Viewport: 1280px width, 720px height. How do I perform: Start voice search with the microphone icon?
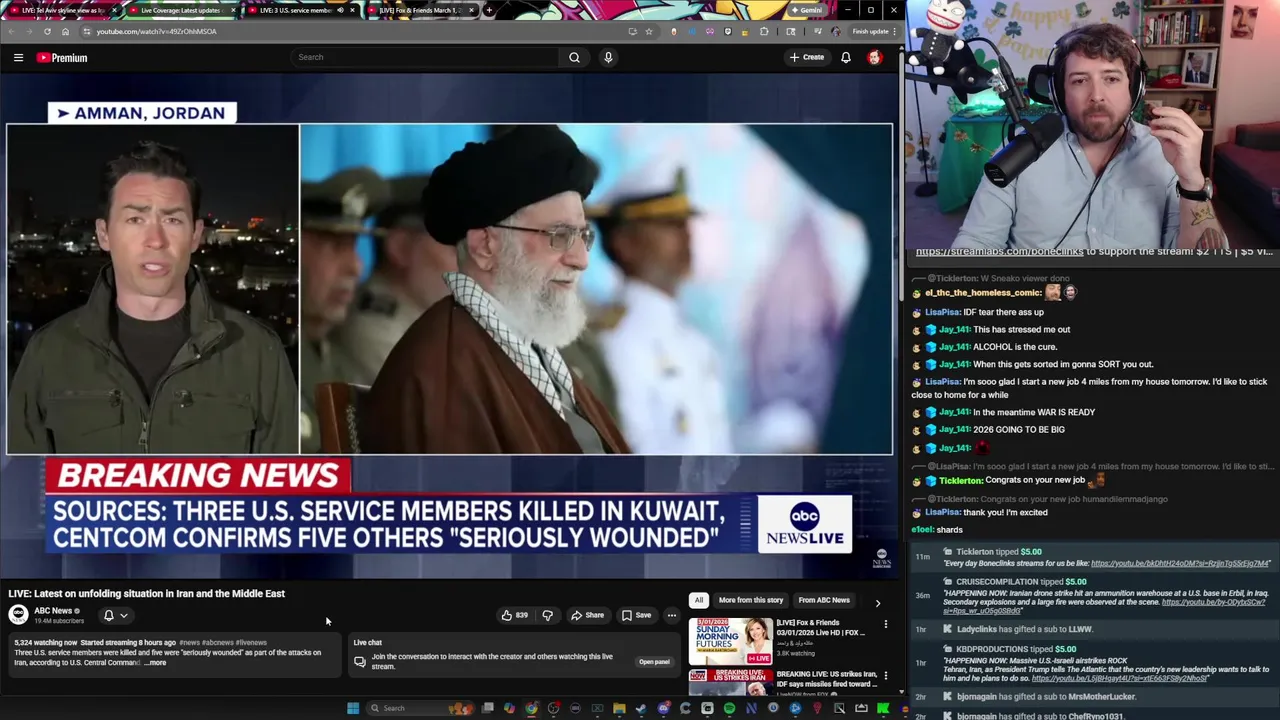pyautogui.click(x=608, y=57)
